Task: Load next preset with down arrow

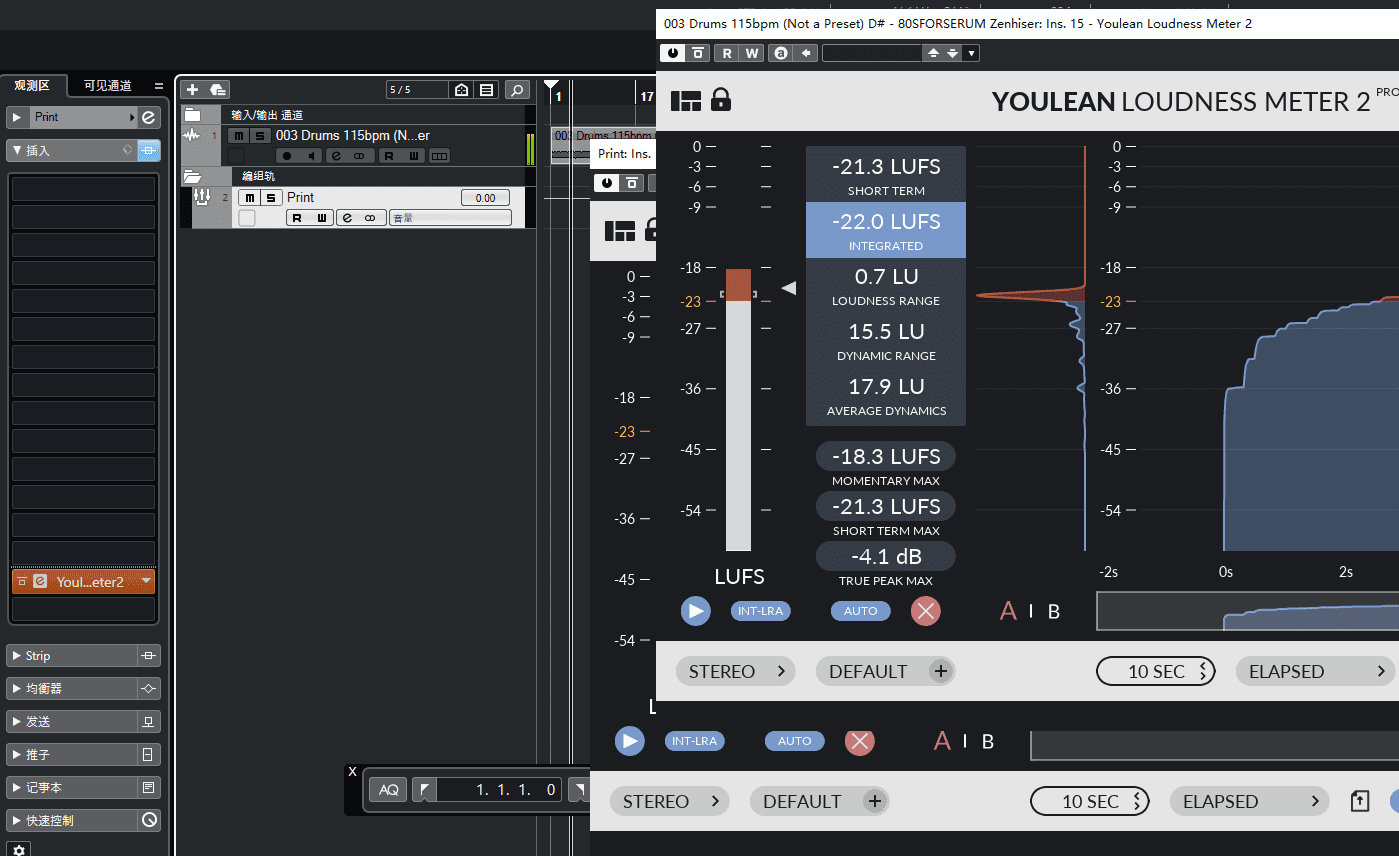Action: point(952,52)
